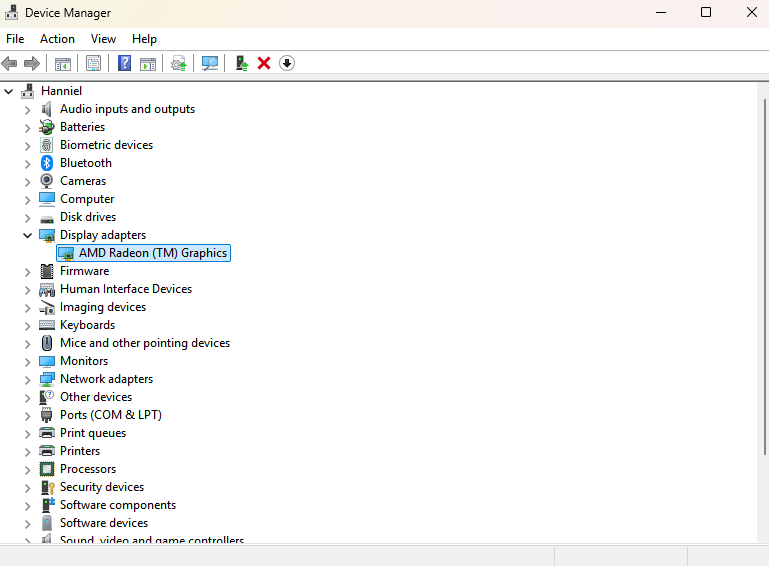Screen dimensions: 769x566
Task: Expand the Audio inputs and outputs category
Action: [x=27, y=110]
